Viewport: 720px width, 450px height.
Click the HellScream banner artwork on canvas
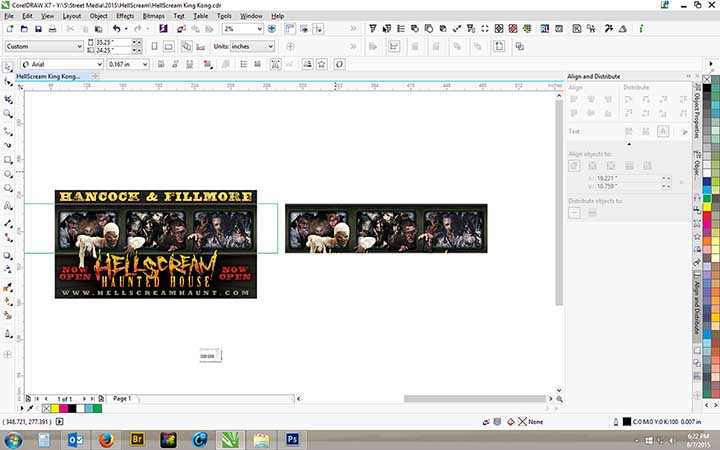pyautogui.click(x=156, y=244)
